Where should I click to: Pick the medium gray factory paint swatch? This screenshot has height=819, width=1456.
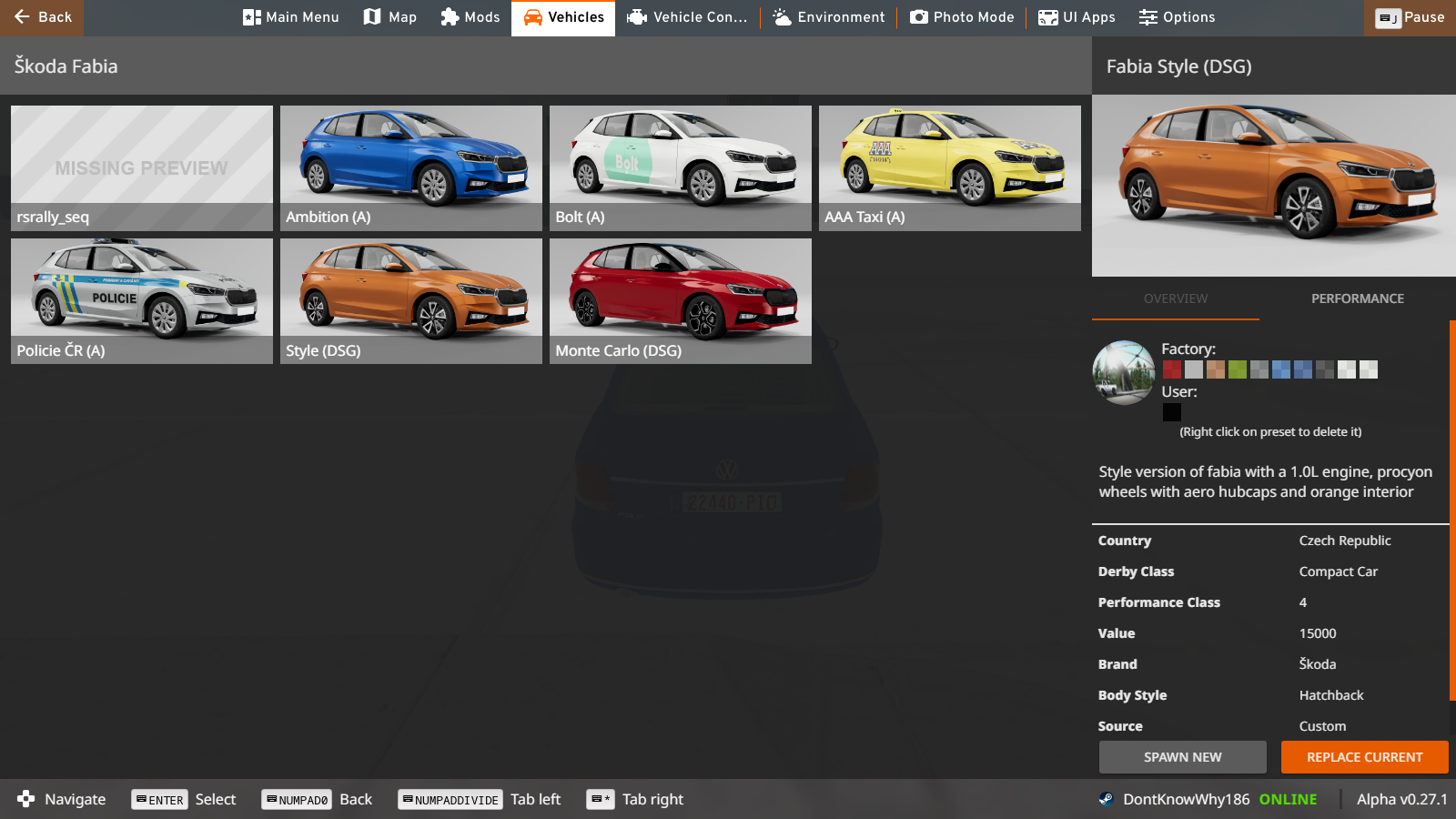[1259, 369]
